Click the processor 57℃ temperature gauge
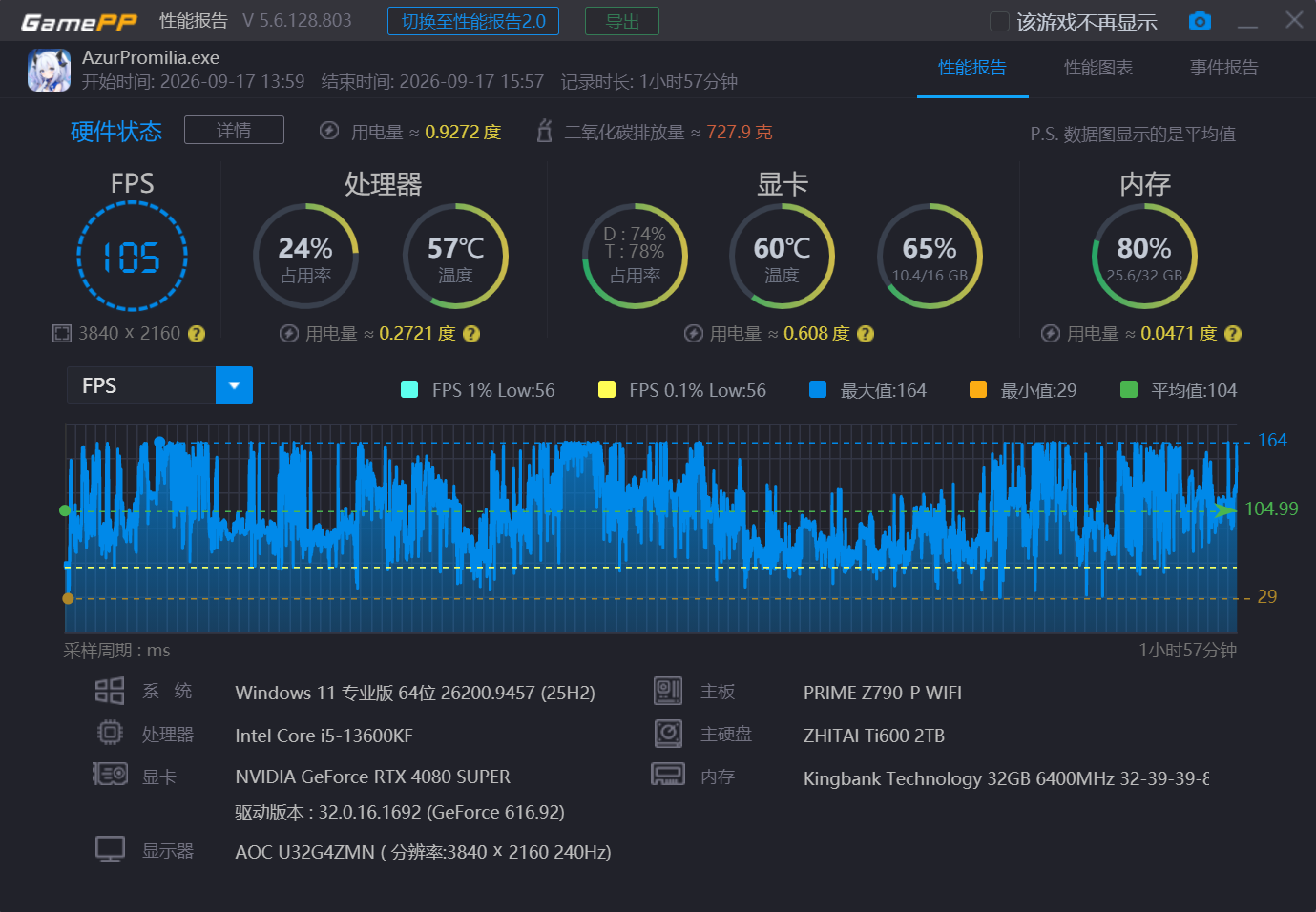This screenshot has width=1316, height=912. click(x=455, y=256)
